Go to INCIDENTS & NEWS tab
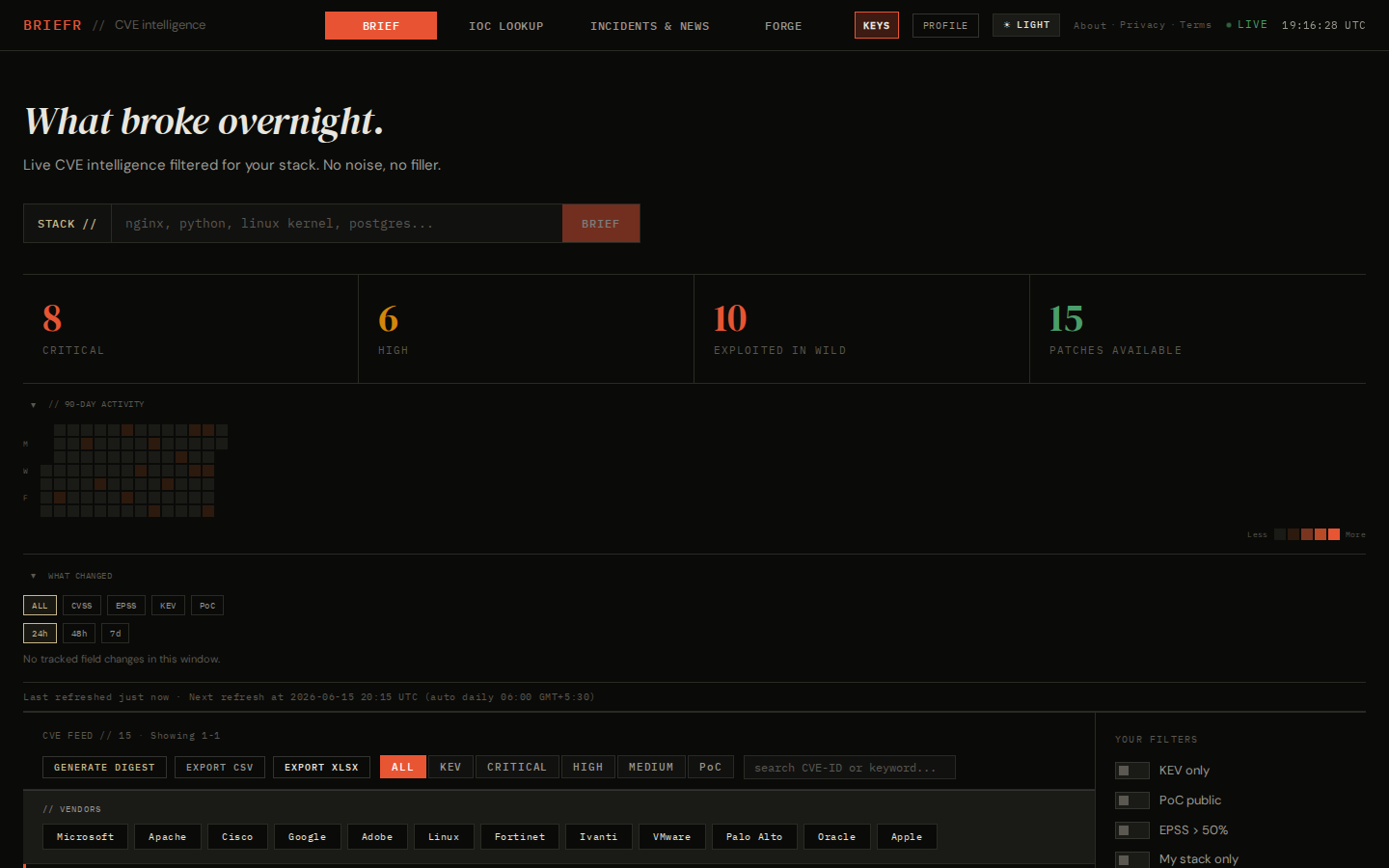The height and width of the screenshot is (868, 1389). 650,26
